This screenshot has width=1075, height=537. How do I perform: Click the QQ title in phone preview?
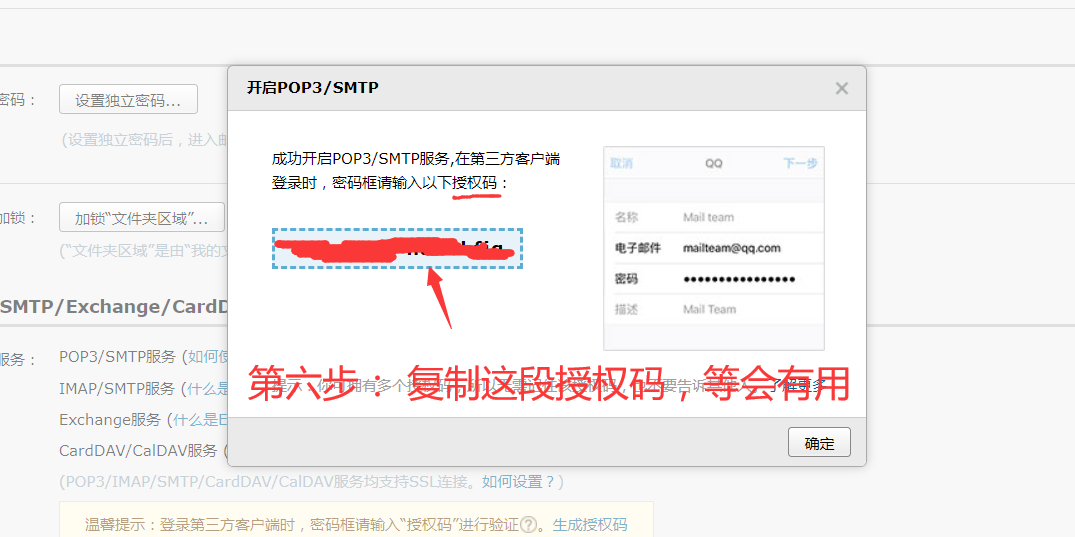pos(714,164)
